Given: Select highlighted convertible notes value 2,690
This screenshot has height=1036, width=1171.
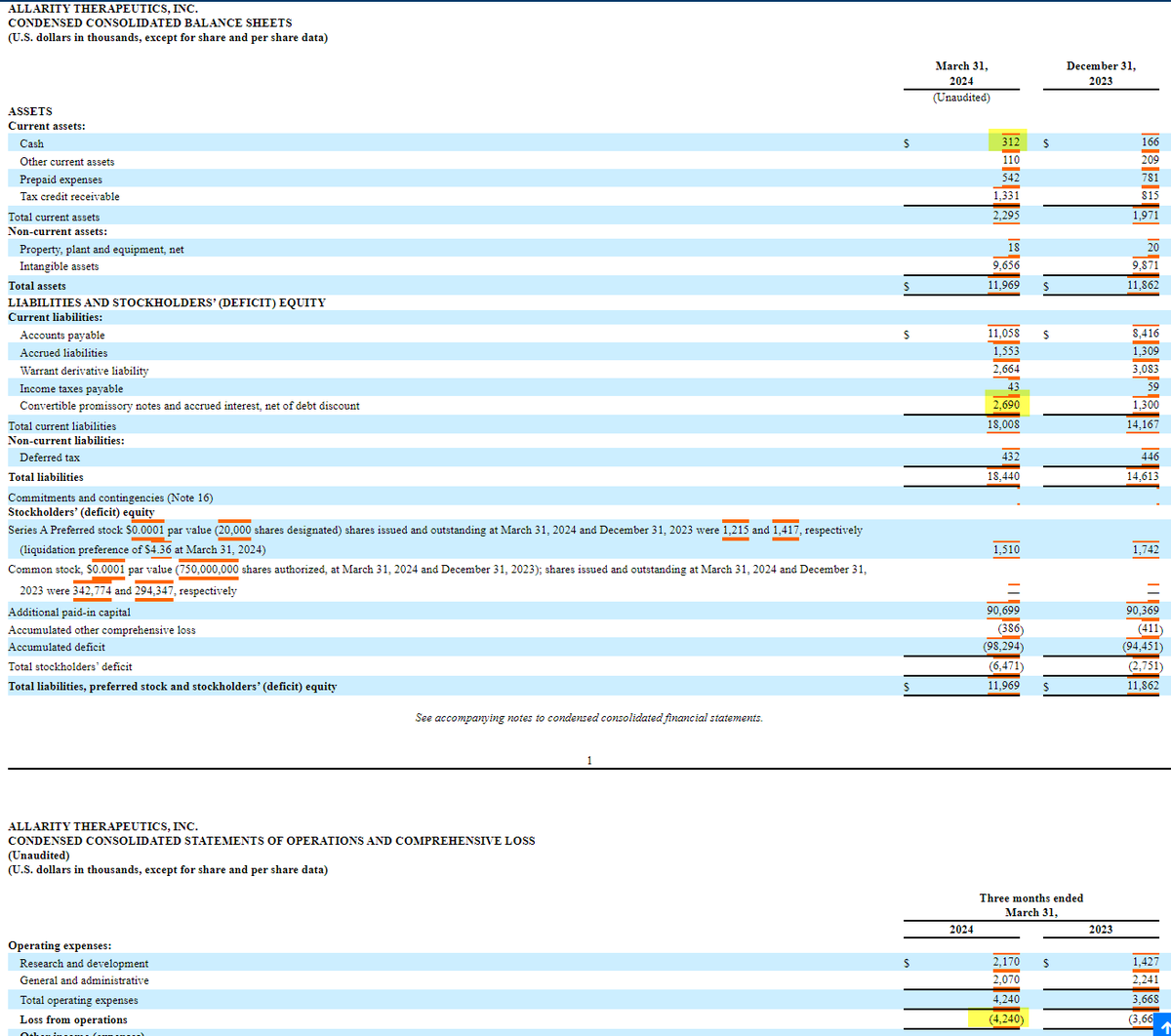Looking at the screenshot, I should [1005, 405].
